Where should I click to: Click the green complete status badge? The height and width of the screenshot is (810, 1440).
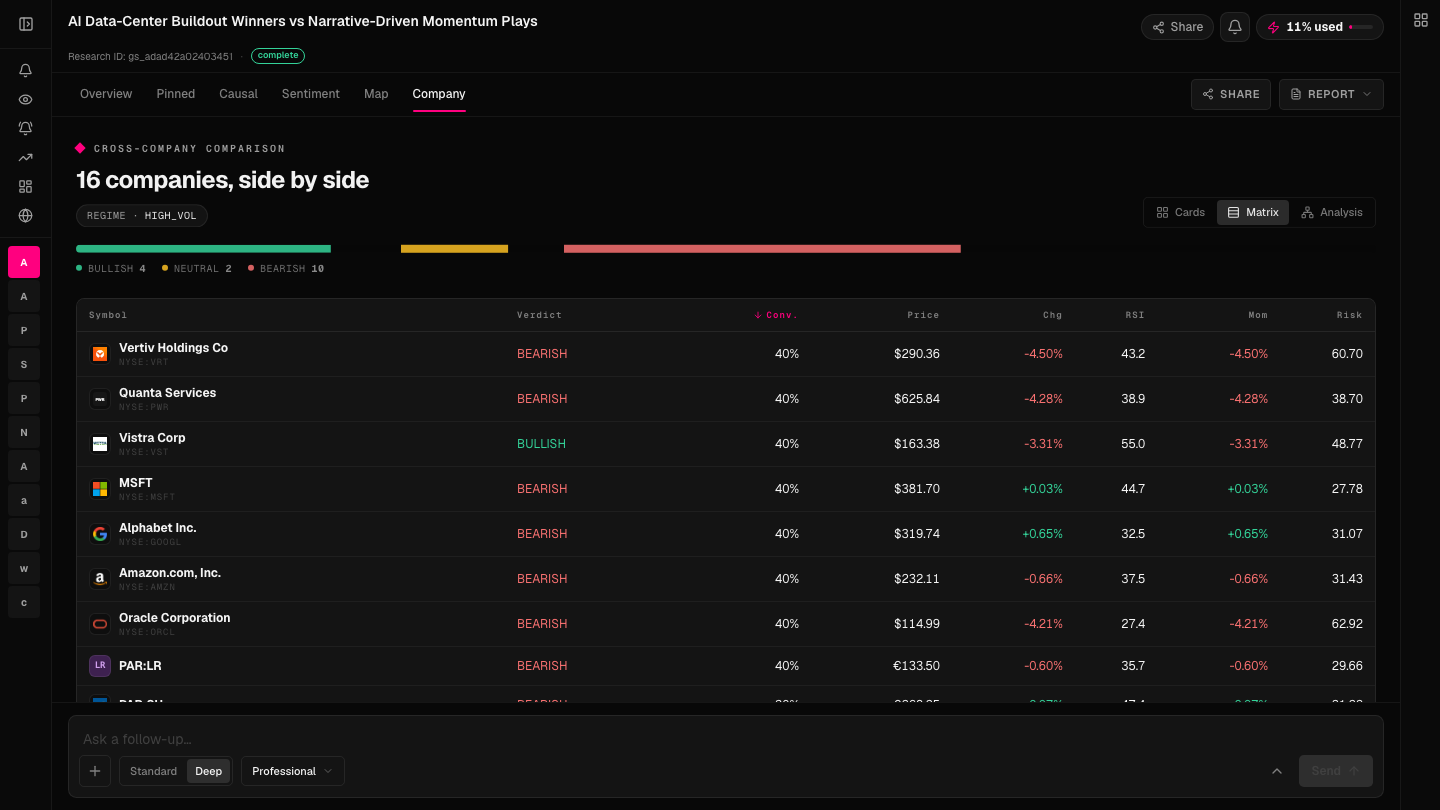(x=278, y=56)
